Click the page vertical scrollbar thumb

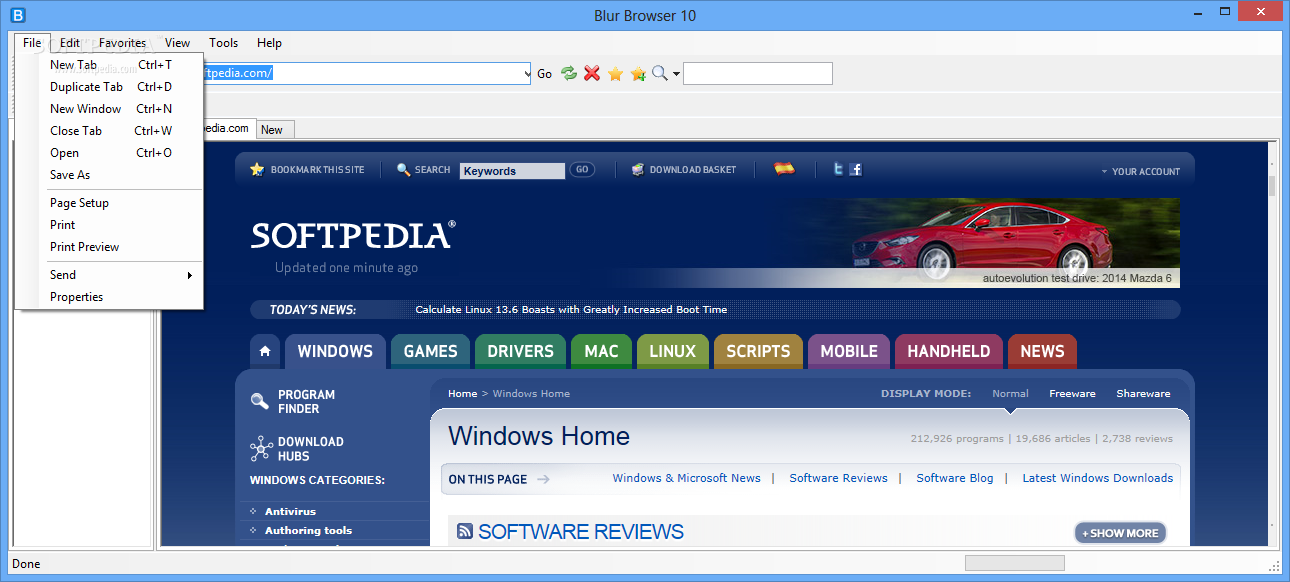(x=1272, y=187)
